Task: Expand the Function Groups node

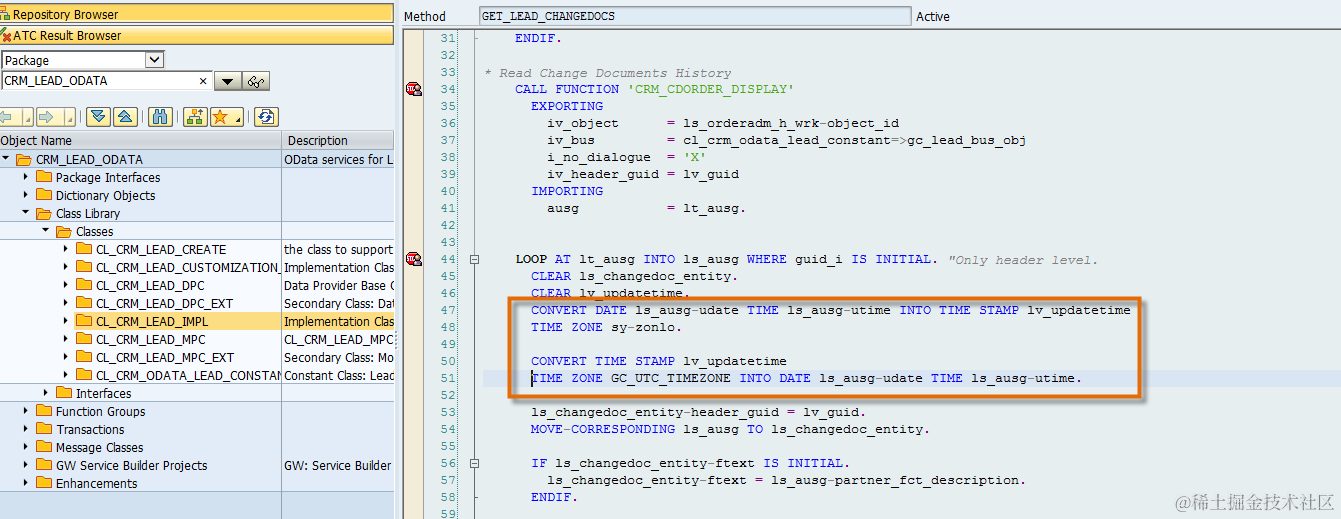Action: [26, 411]
